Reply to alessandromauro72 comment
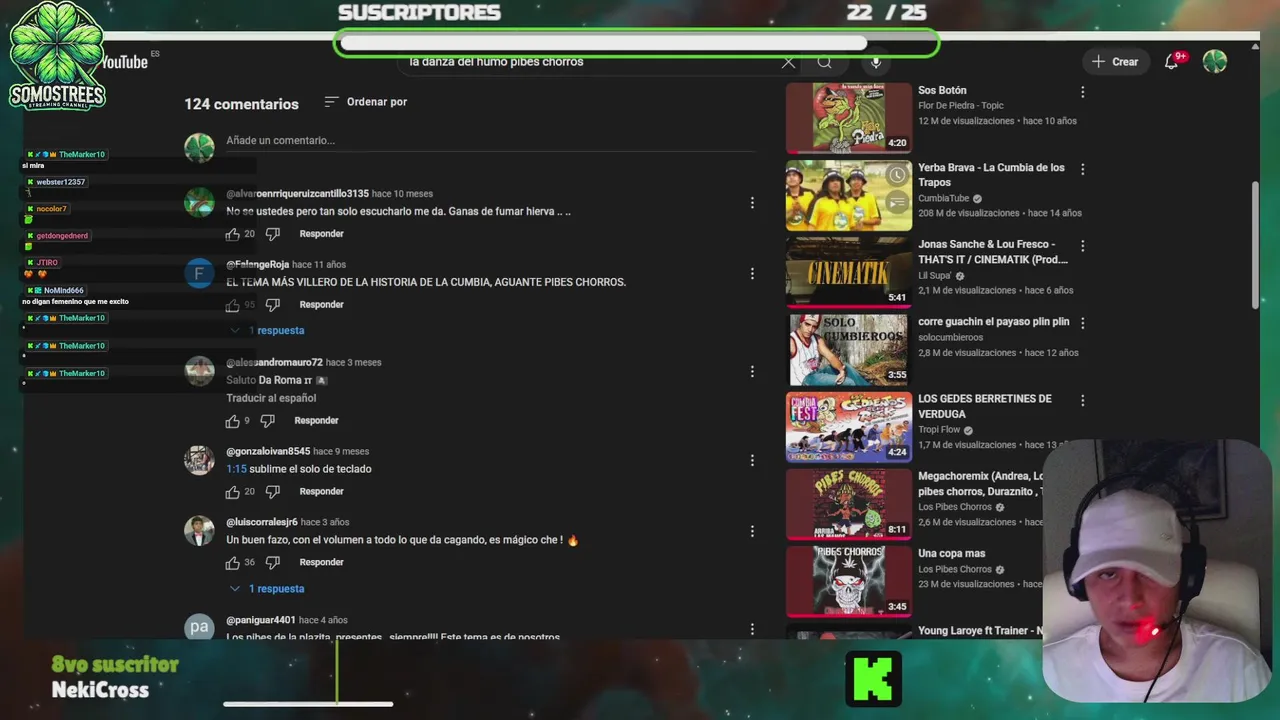The width and height of the screenshot is (1280, 720). pyautogui.click(x=316, y=421)
